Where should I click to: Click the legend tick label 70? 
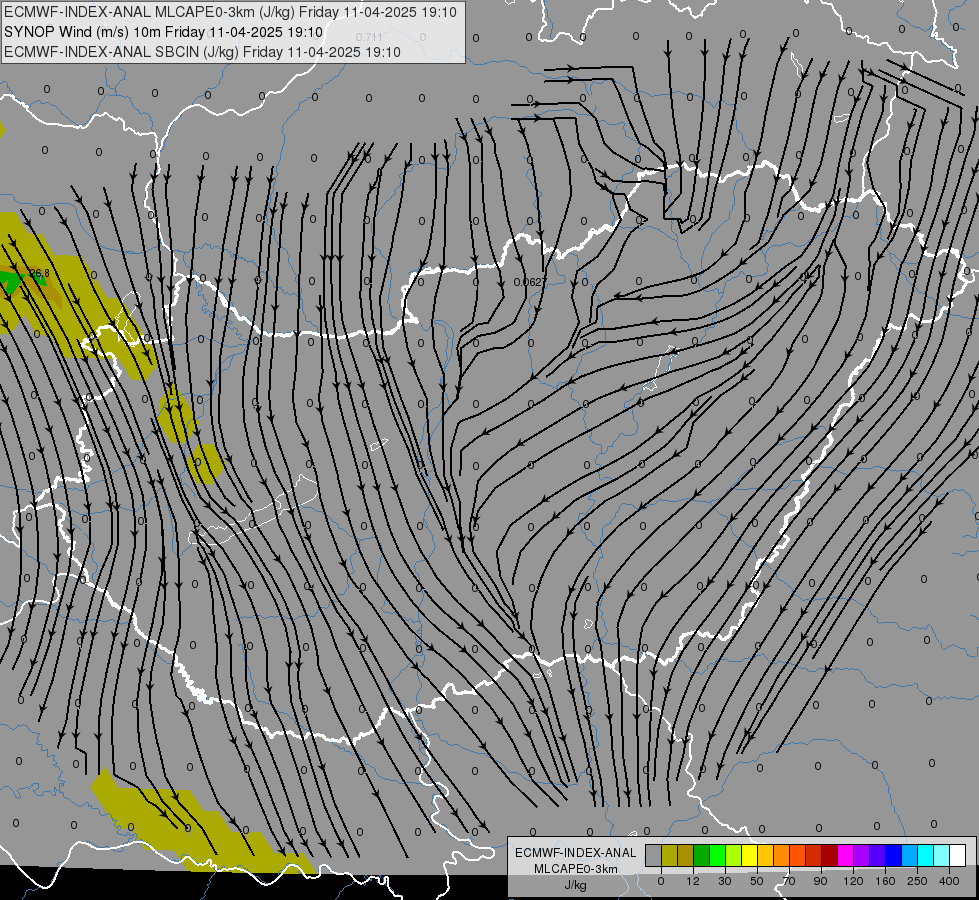(789, 881)
